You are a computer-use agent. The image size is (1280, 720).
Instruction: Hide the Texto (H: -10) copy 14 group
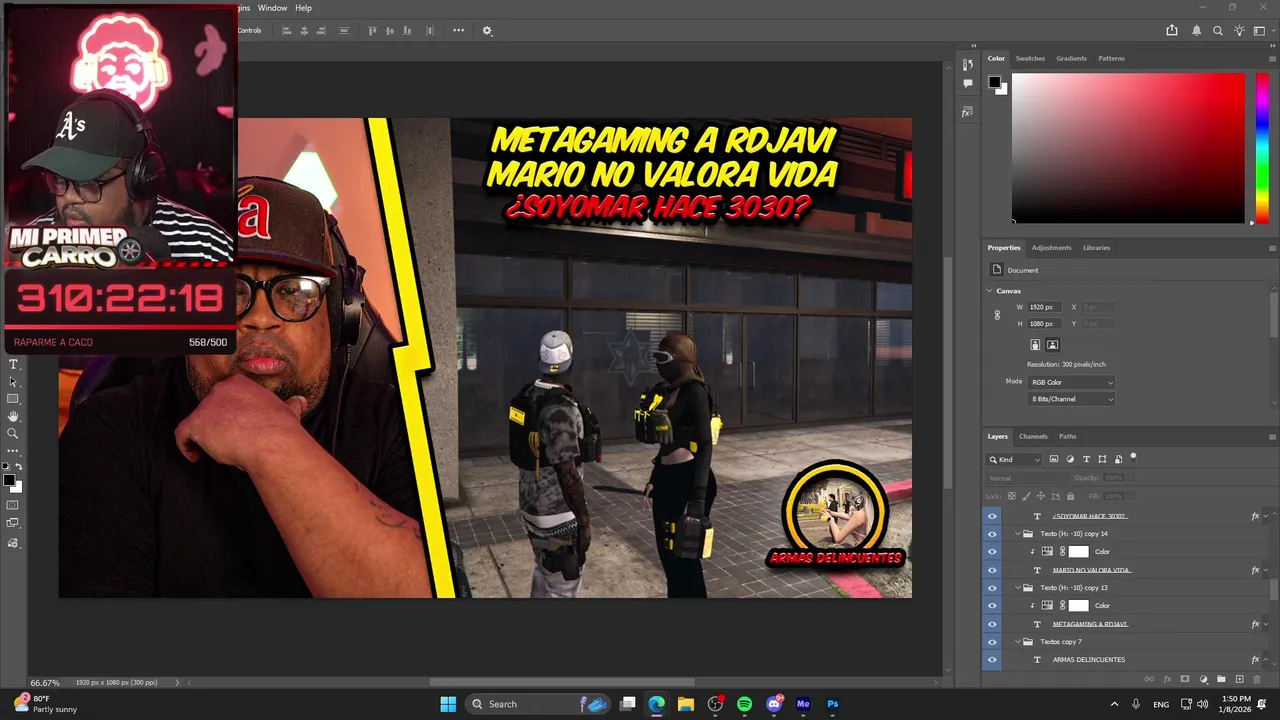tap(992, 534)
